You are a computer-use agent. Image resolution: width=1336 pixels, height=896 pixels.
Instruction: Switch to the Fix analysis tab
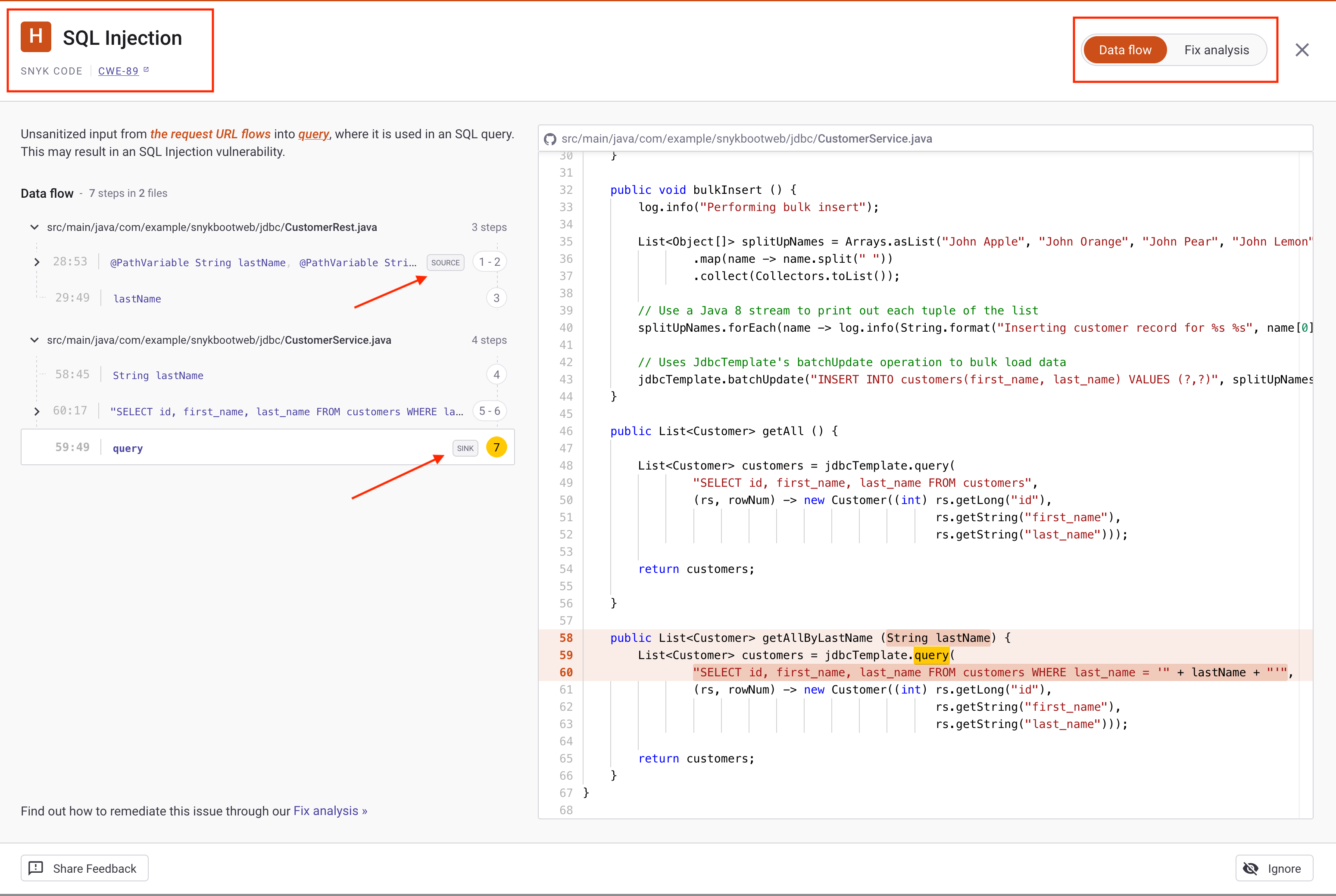[x=1216, y=50]
